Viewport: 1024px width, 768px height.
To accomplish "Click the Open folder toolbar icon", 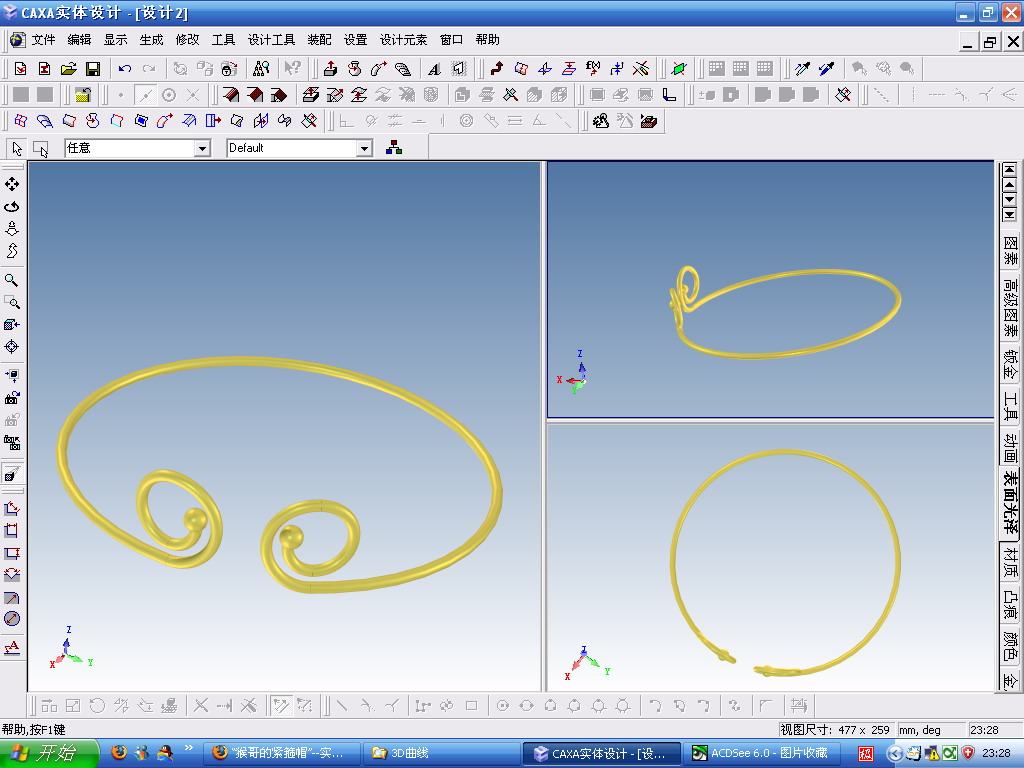I will point(69,69).
